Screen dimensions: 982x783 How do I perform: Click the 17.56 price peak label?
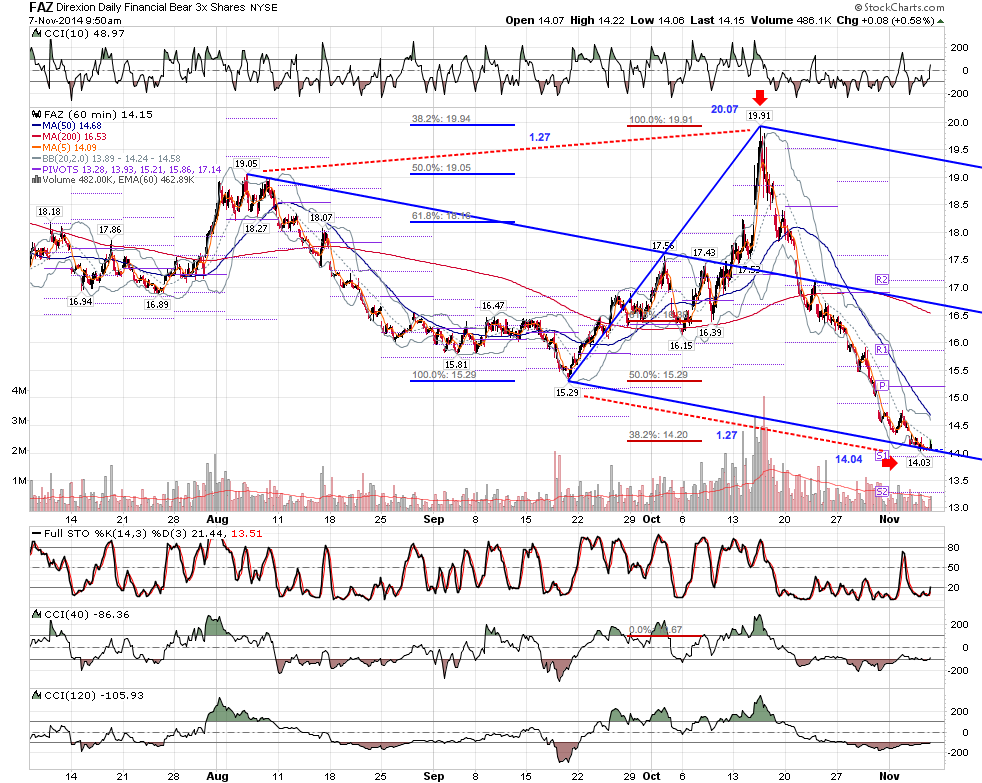tap(663, 246)
